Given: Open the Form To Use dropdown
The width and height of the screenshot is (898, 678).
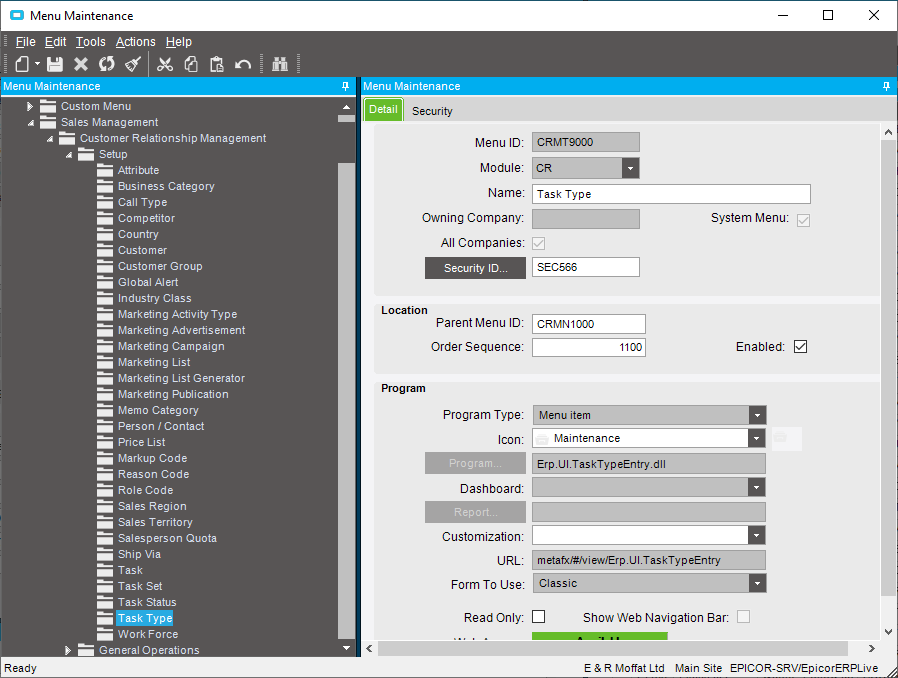Looking at the screenshot, I should click(x=757, y=583).
